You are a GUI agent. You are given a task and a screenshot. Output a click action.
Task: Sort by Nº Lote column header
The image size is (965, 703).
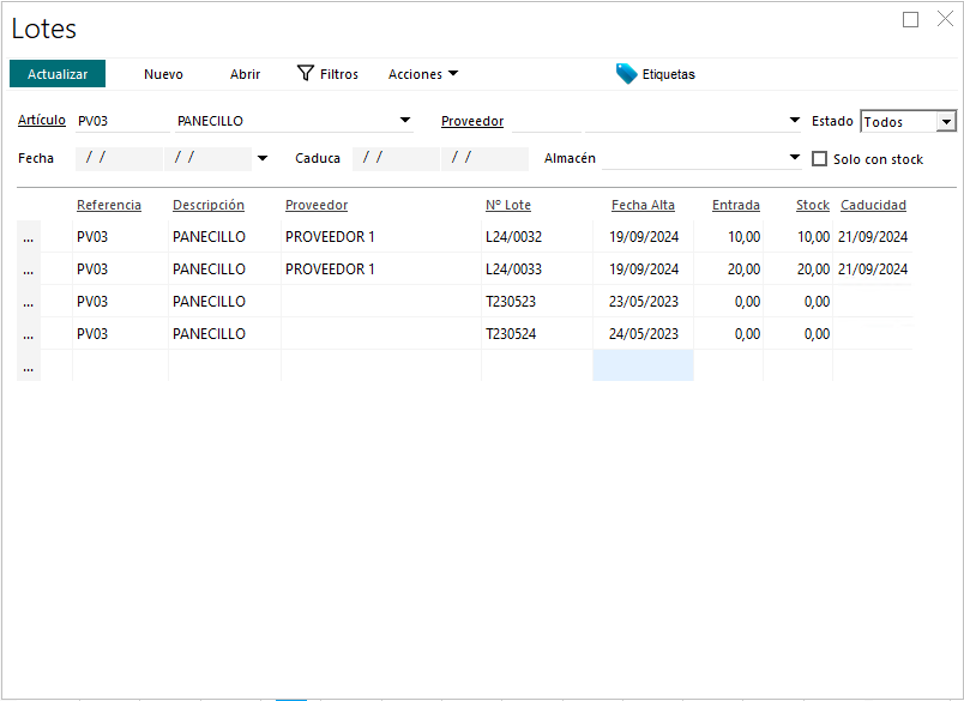[508, 205]
